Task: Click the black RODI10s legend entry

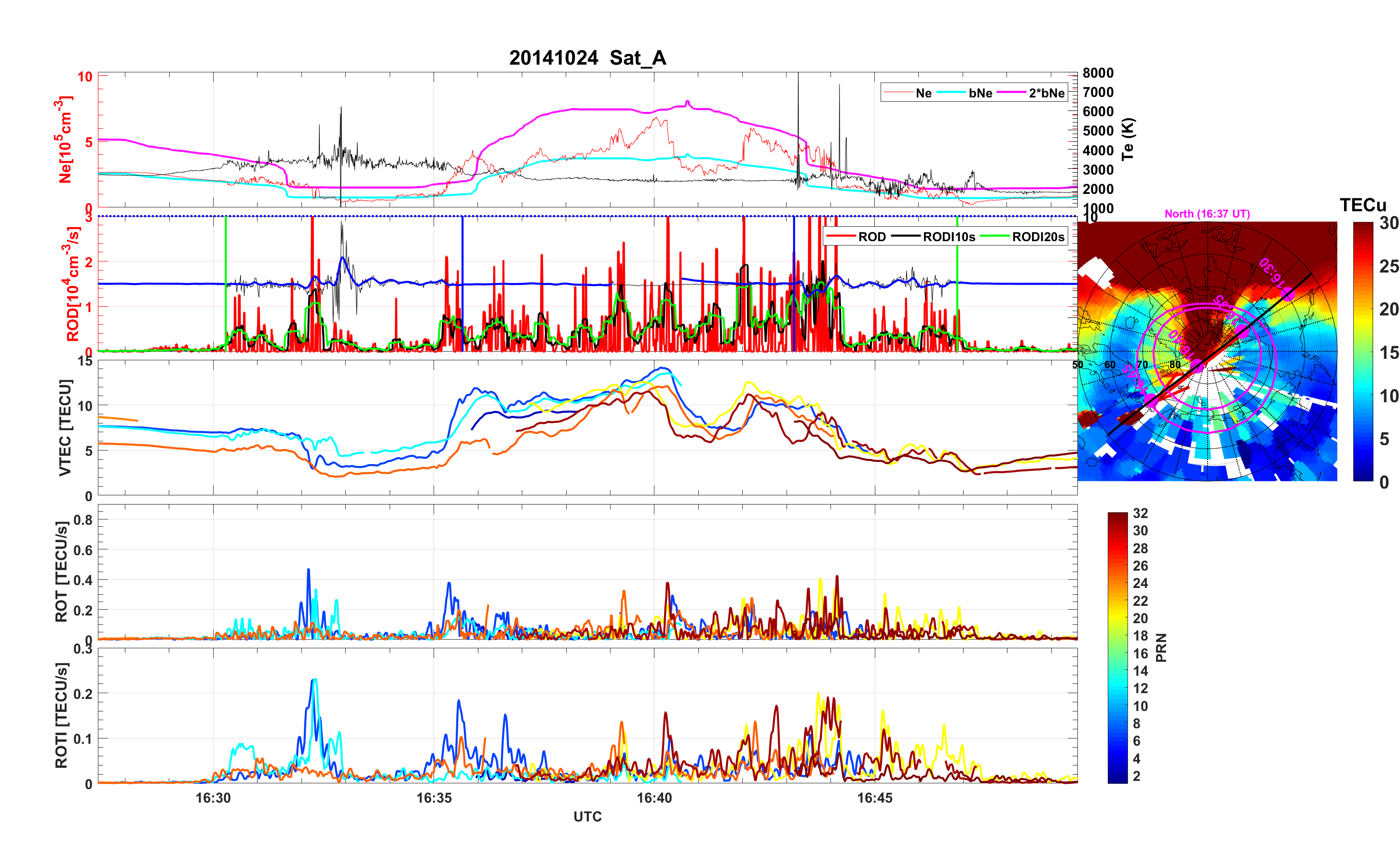Action: click(905, 236)
